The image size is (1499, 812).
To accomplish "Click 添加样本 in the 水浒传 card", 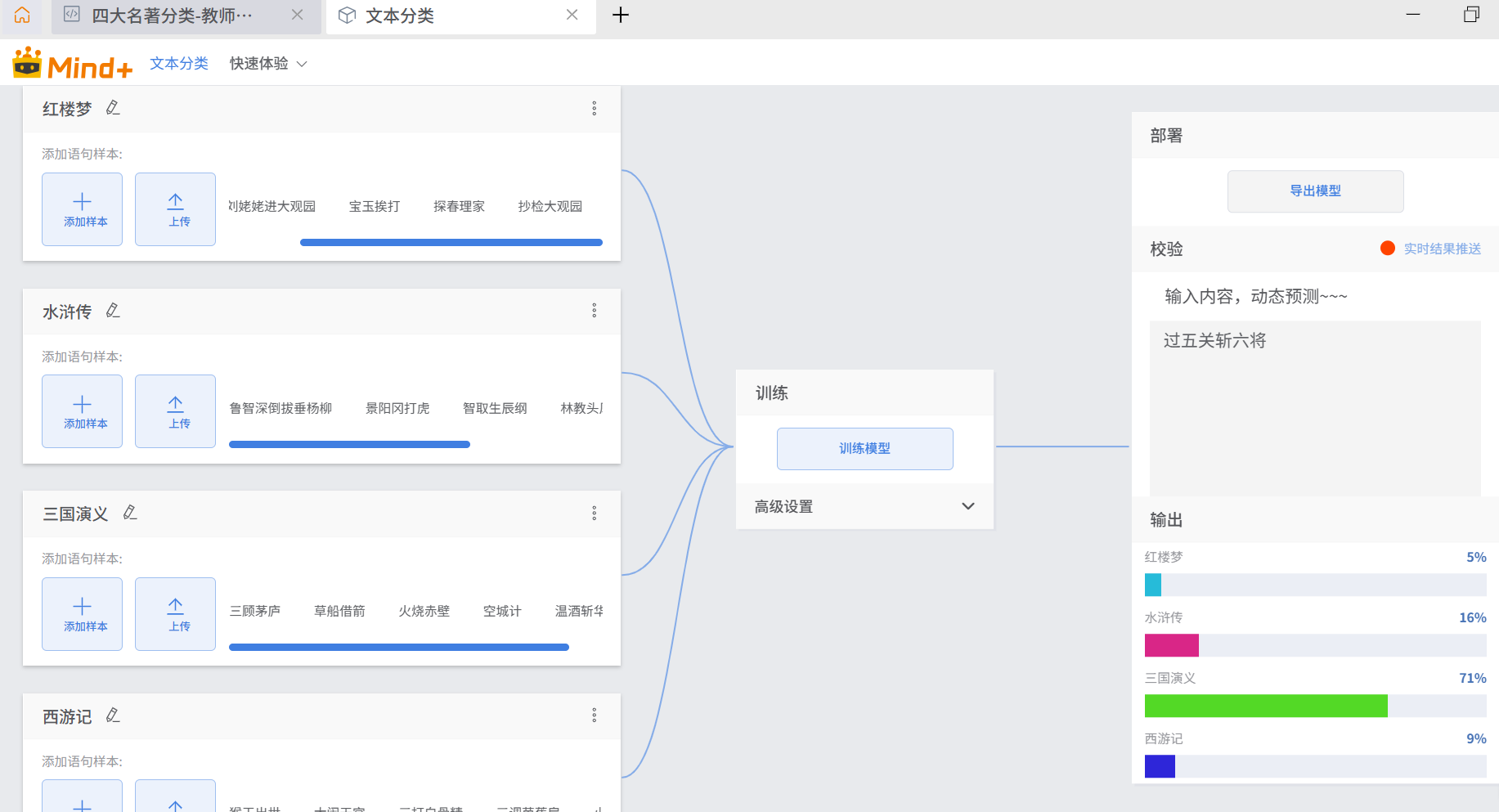I will pos(83,411).
